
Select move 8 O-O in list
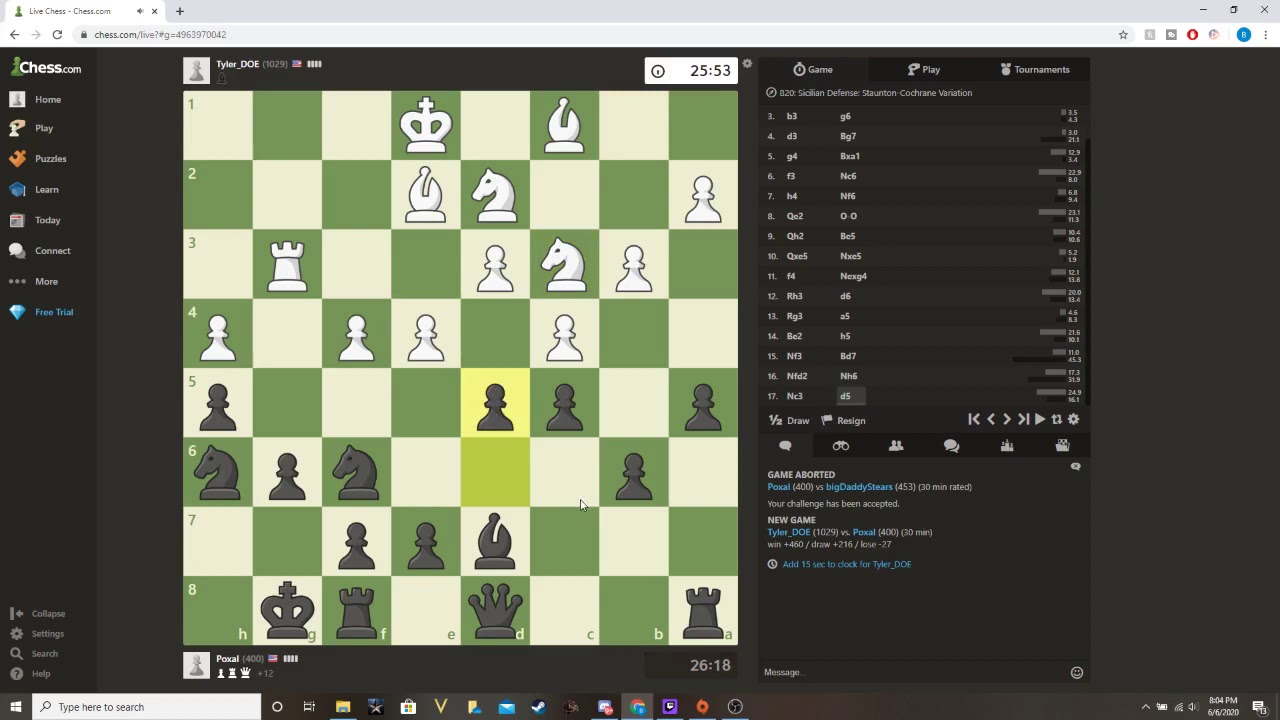coord(848,216)
